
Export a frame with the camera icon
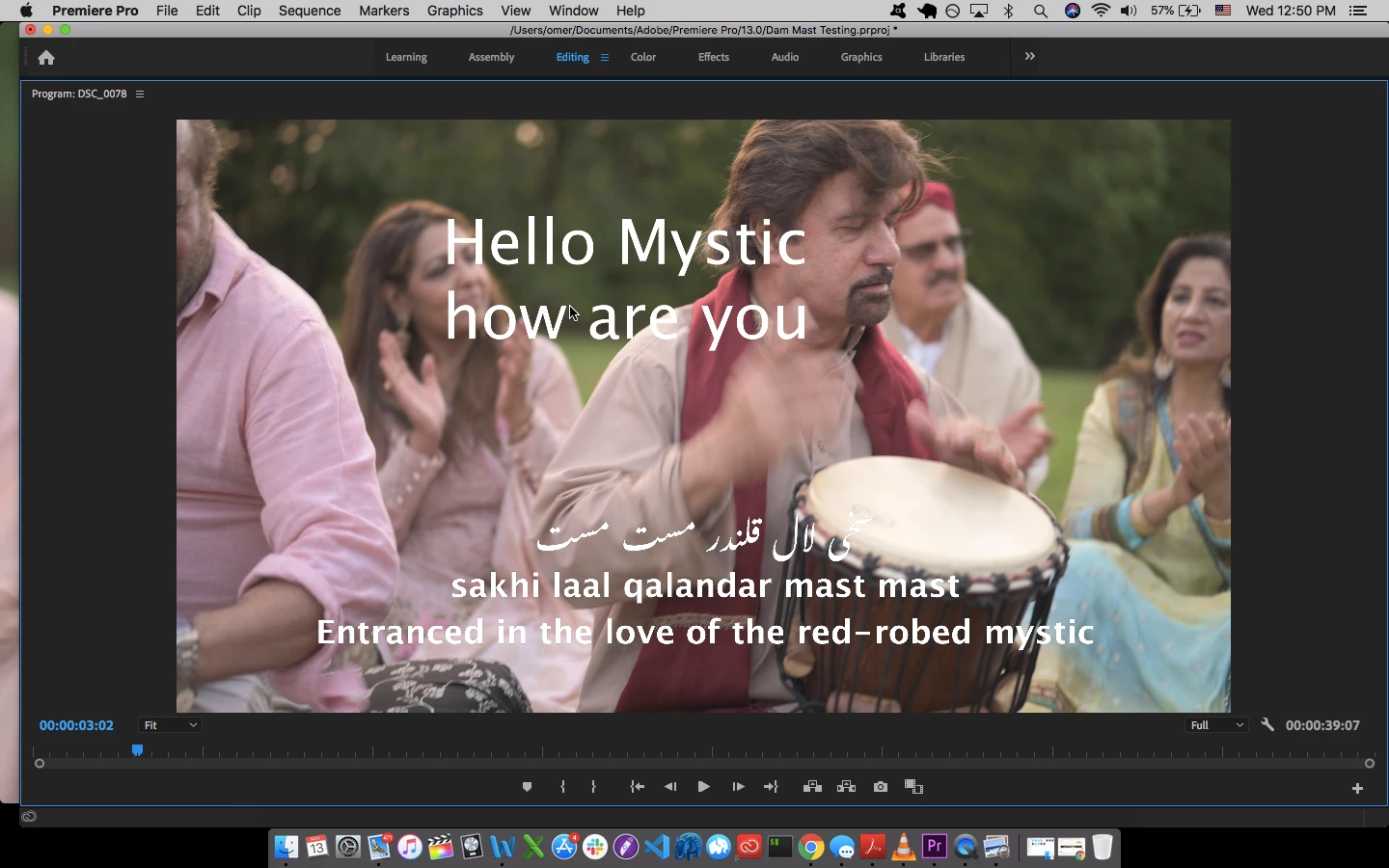[x=881, y=787]
